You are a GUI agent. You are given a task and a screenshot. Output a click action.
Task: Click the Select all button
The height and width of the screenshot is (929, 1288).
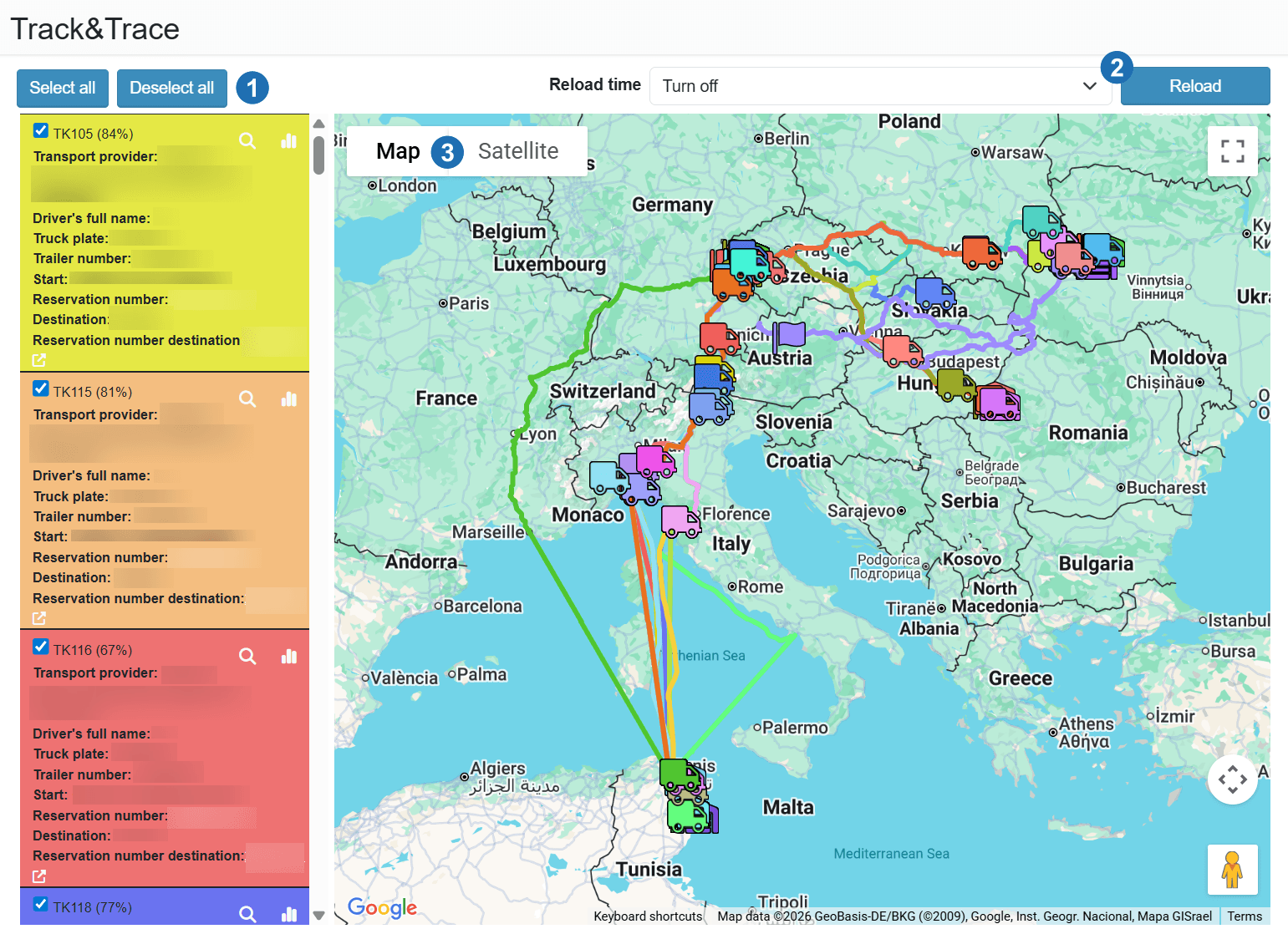63,88
